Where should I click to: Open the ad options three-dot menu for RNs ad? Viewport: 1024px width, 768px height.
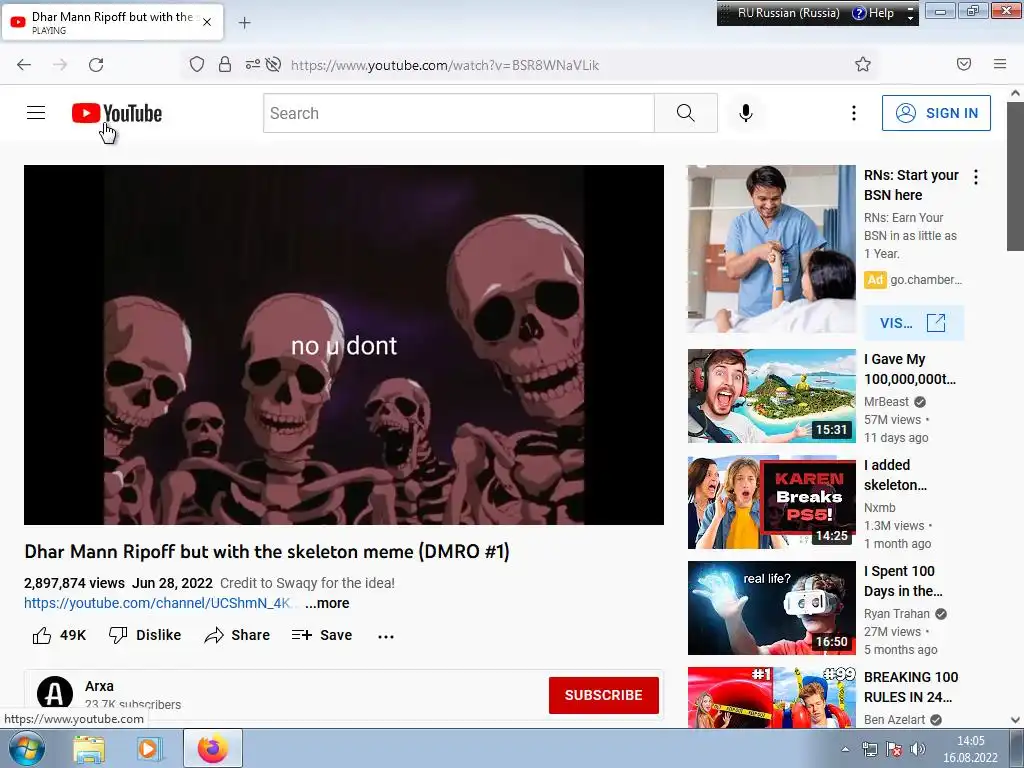pos(976,177)
